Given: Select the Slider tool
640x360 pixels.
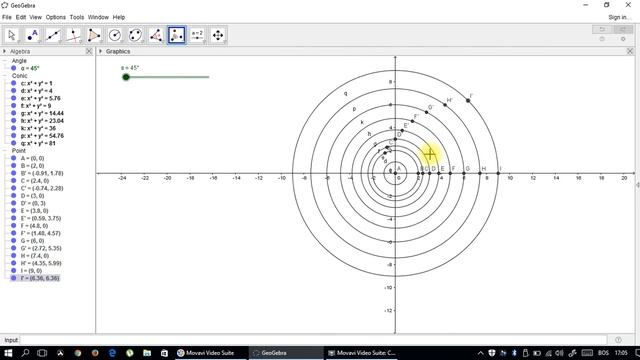Looking at the screenshot, I should (x=197, y=35).
